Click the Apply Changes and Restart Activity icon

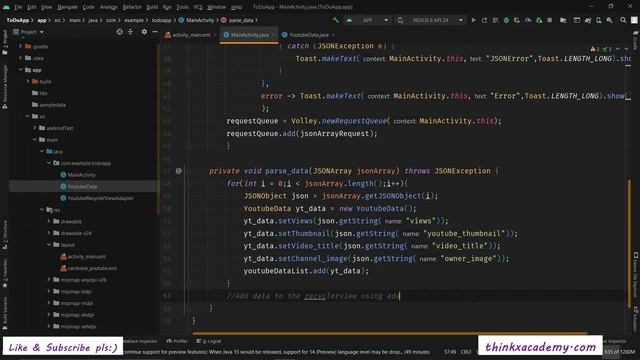coord(484,20)
